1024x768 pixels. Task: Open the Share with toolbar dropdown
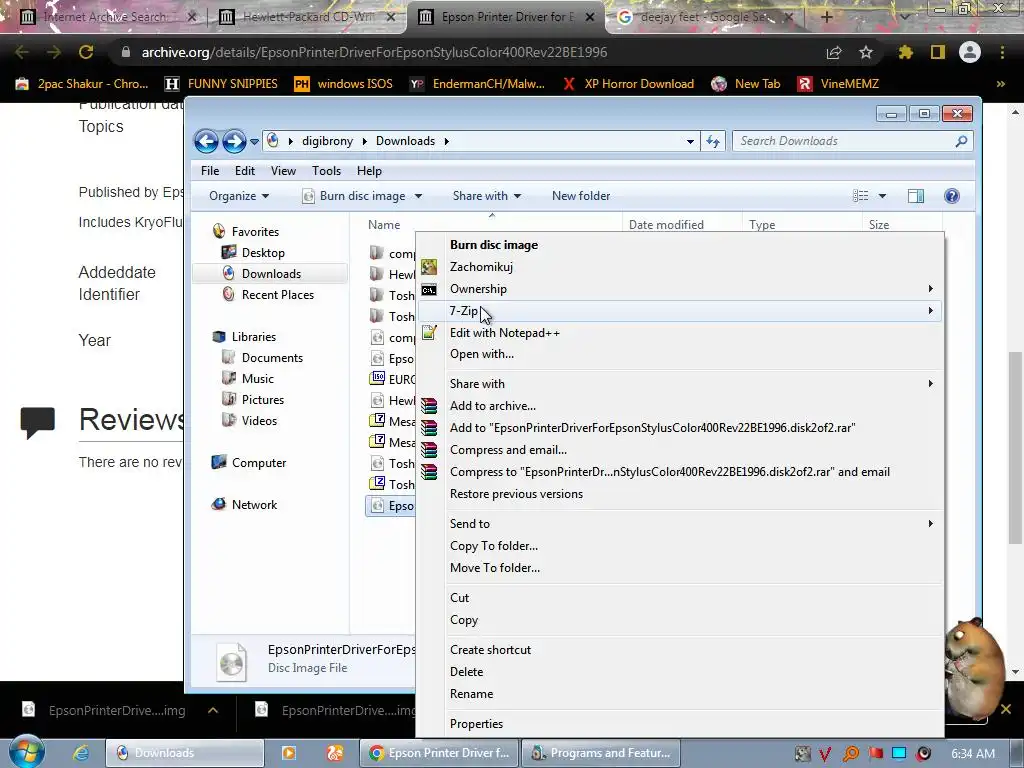point(487,196)
